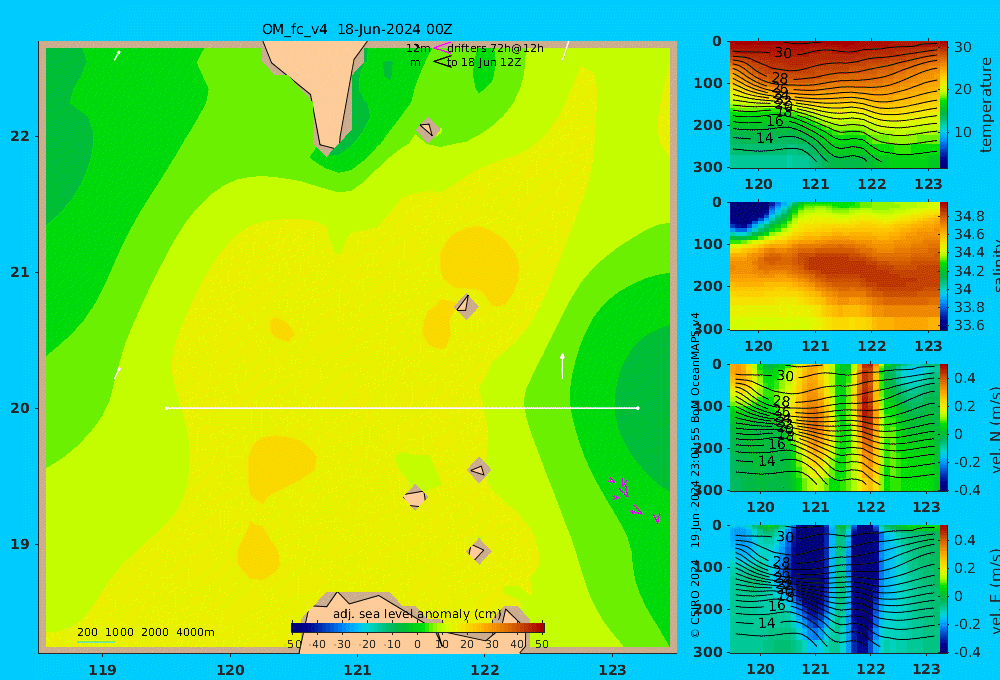Click latitude label 21 on the main map
The height and width of the screenshot is (680, 1000).
point(20,272)
